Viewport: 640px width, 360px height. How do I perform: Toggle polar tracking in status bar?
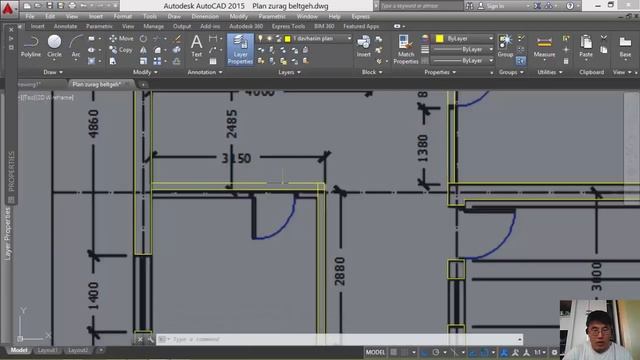pos(436,352)
